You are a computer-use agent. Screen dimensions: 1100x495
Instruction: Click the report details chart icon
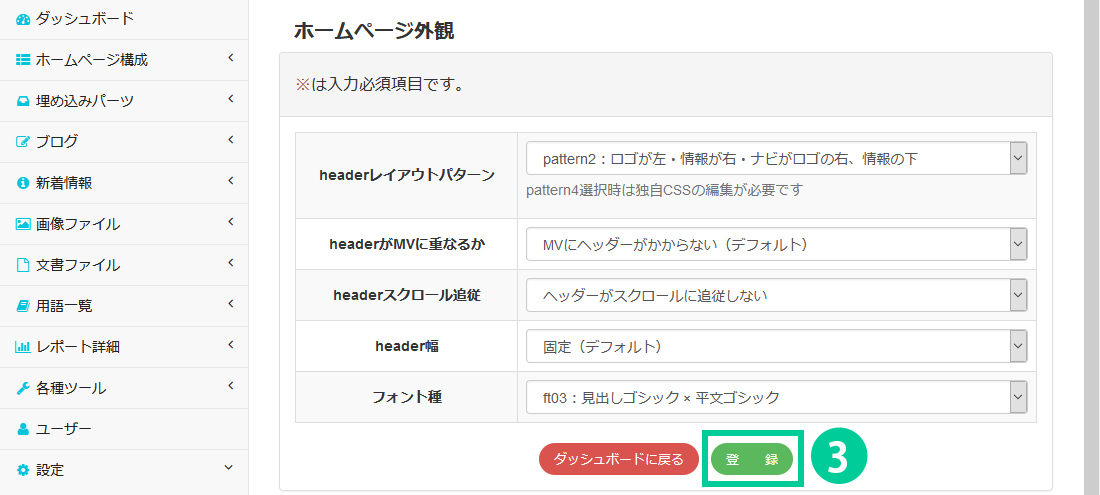[x=23, y=347]
